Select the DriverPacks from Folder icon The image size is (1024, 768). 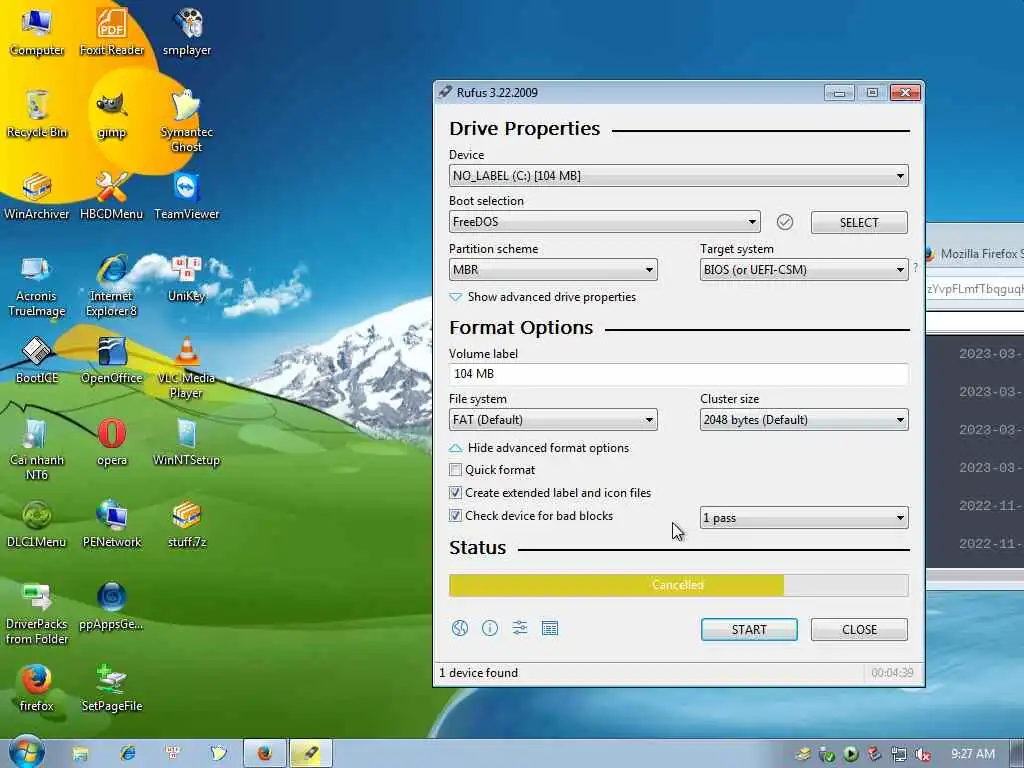[37, 614]
